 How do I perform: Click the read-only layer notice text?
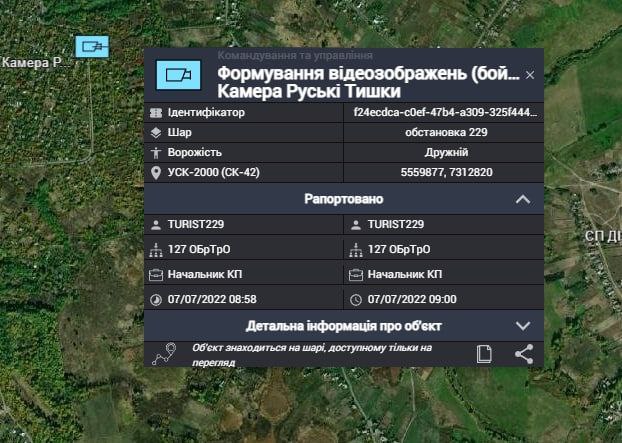click(312, 355)
